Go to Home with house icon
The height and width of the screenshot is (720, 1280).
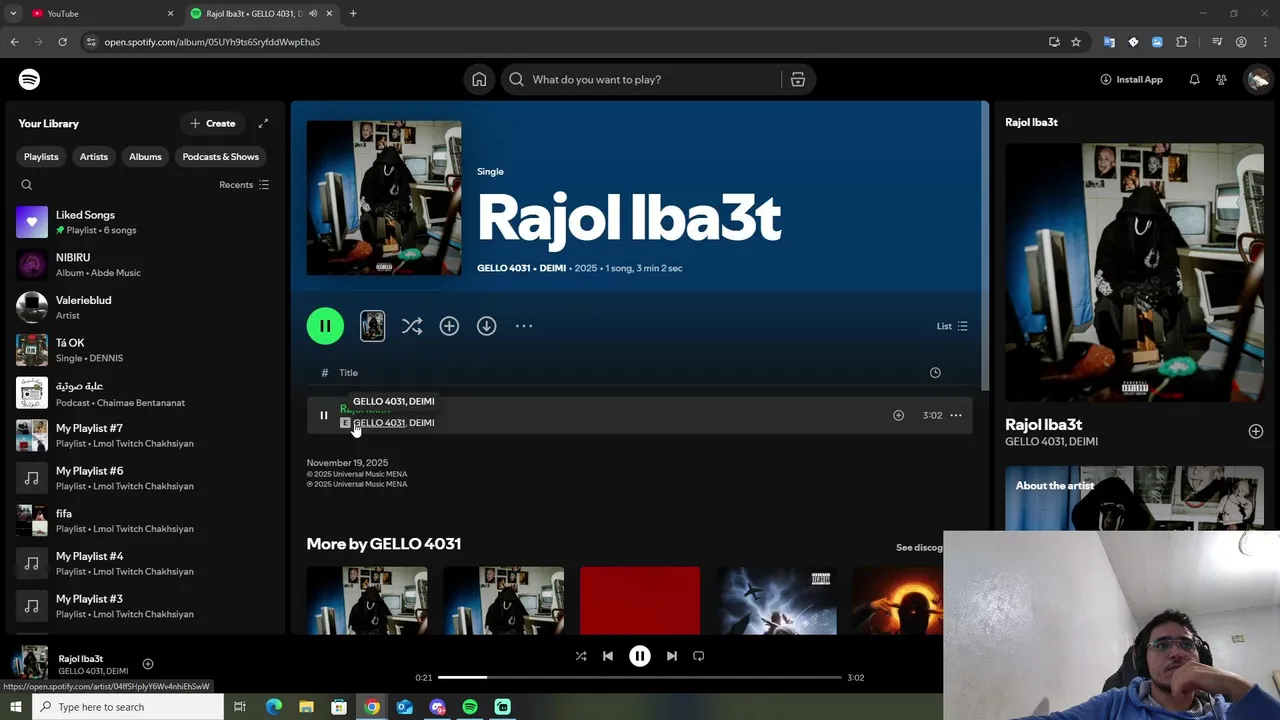tap(479, 79)
